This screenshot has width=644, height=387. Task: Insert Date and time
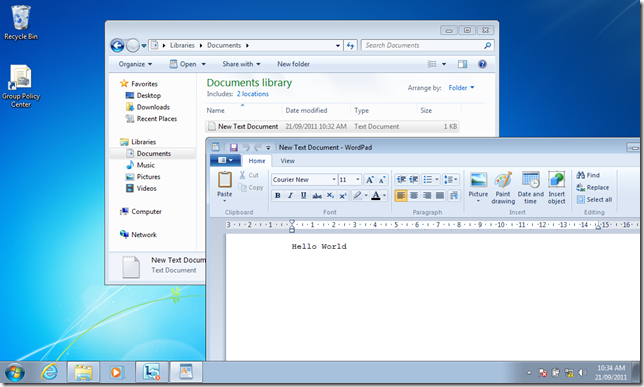[530, 180]
